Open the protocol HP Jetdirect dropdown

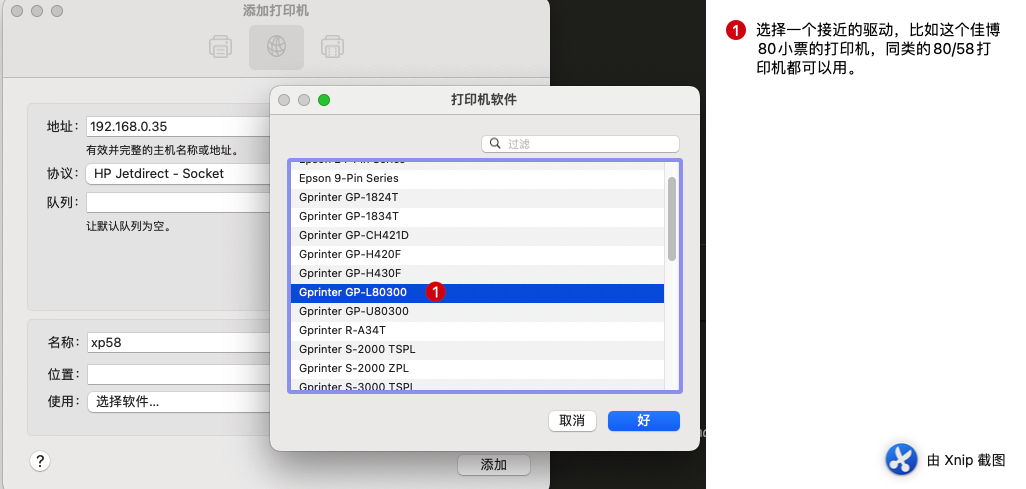pyautogui.click(x=178, y=174)
